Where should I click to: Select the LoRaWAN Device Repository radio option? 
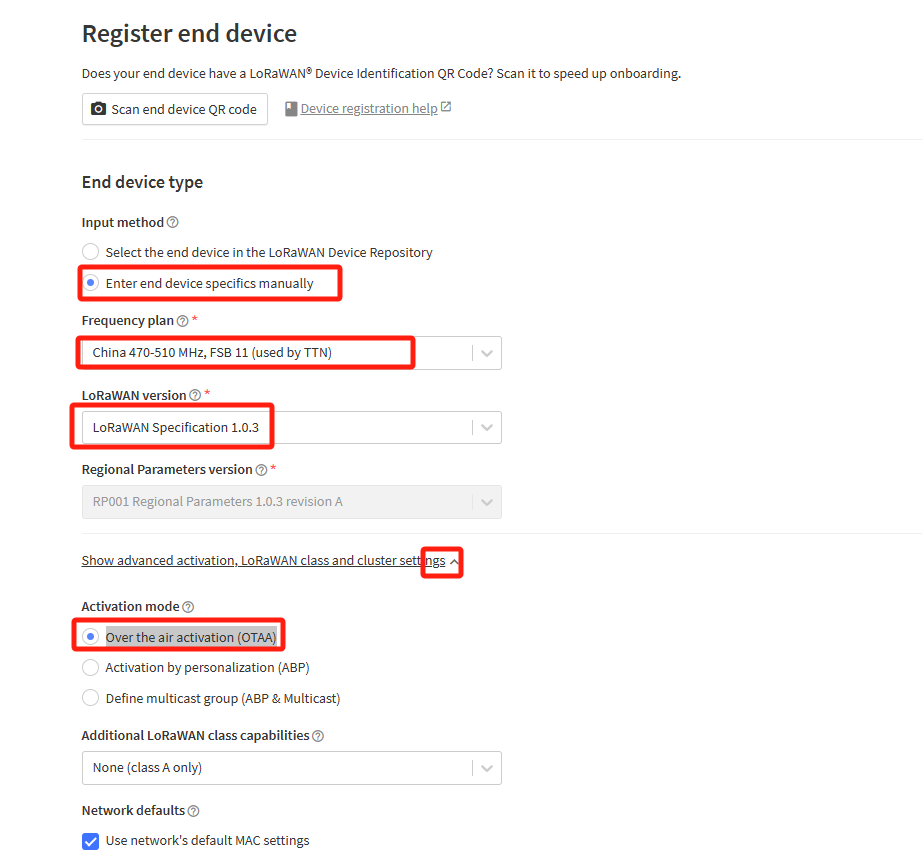click(91, 252)
